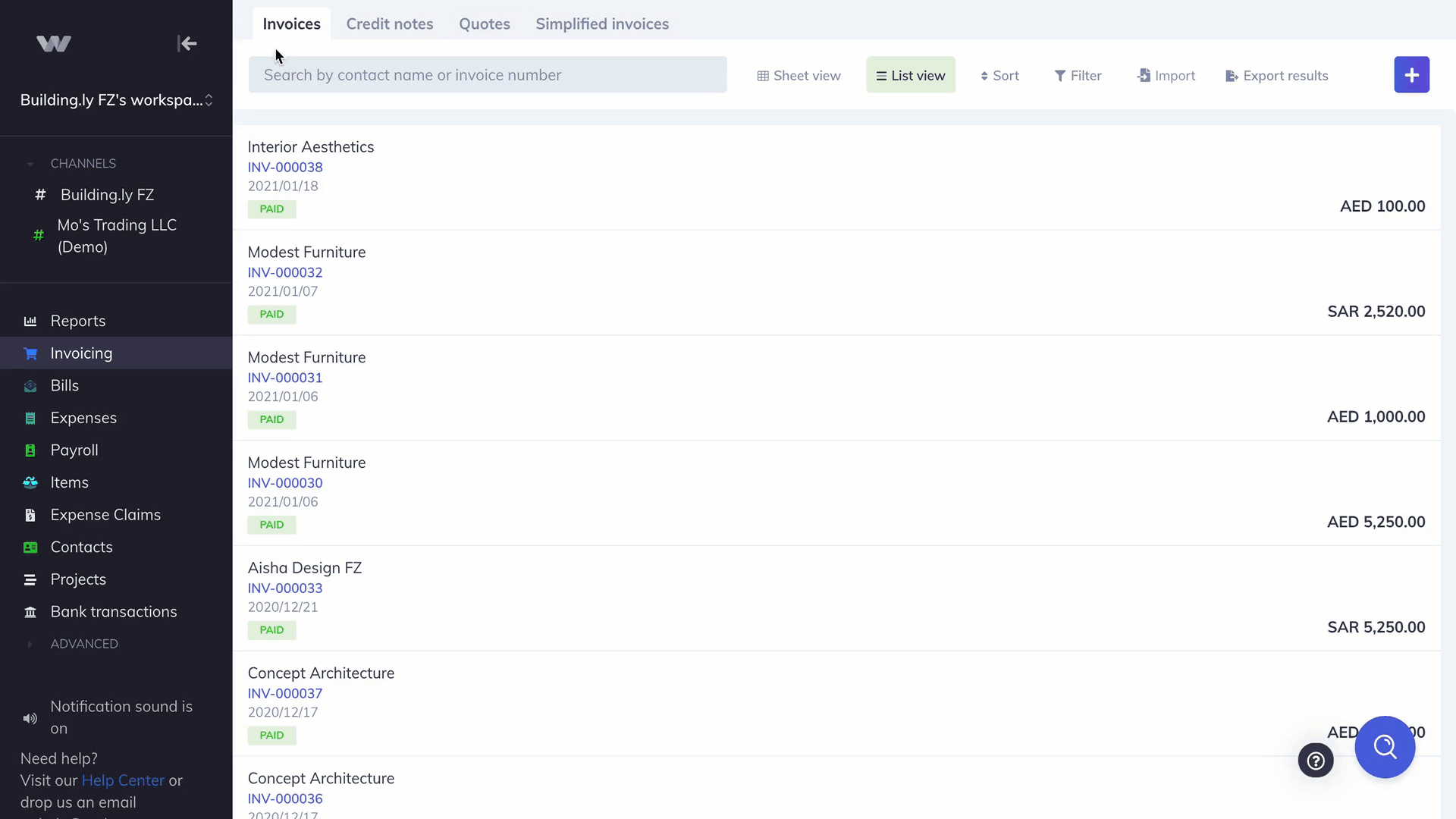
Task: Click PAID badge on INV-000038
Action: coord(271,209)
